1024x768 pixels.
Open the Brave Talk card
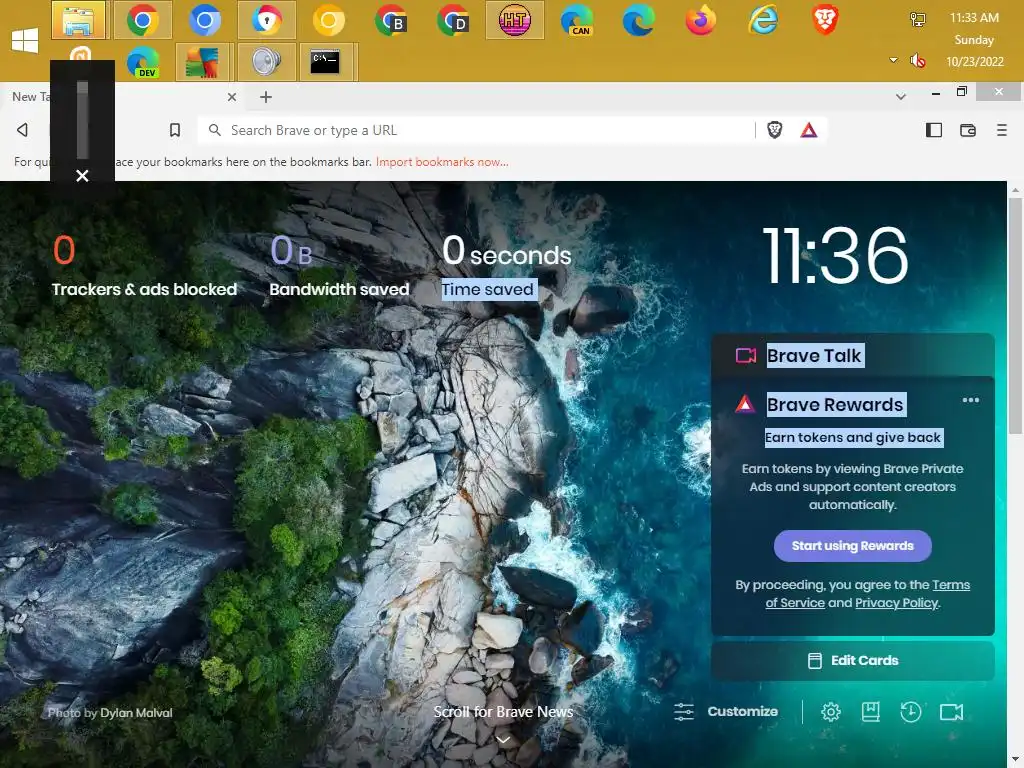tap(852, 355)
